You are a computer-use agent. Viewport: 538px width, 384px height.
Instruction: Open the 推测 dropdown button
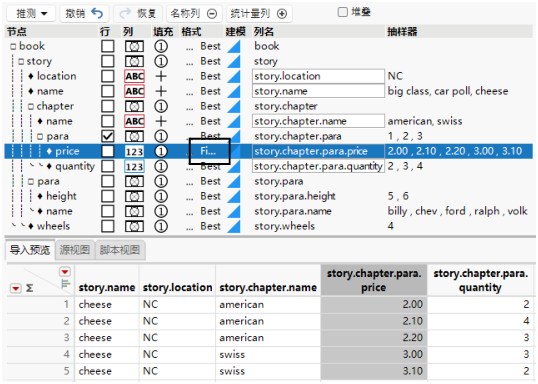pos(32,13)
